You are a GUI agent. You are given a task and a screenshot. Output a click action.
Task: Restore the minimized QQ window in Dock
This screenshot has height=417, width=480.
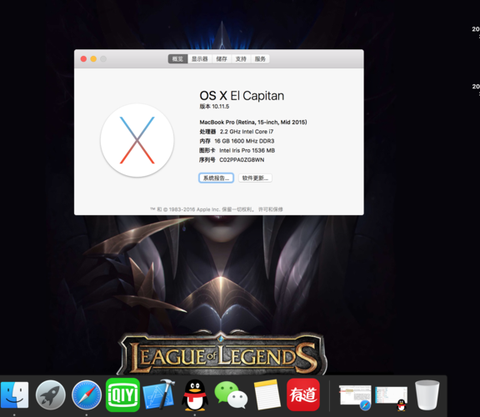[x=391, y=398]
